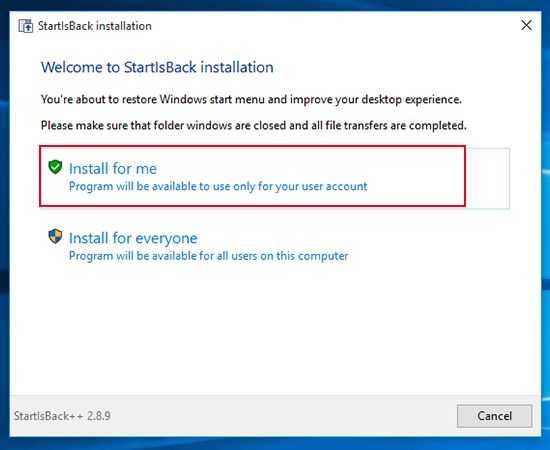Click the 'Please make sure that folder windows are closed' sentence
The image size is (550, 450).
pos(254,126)
